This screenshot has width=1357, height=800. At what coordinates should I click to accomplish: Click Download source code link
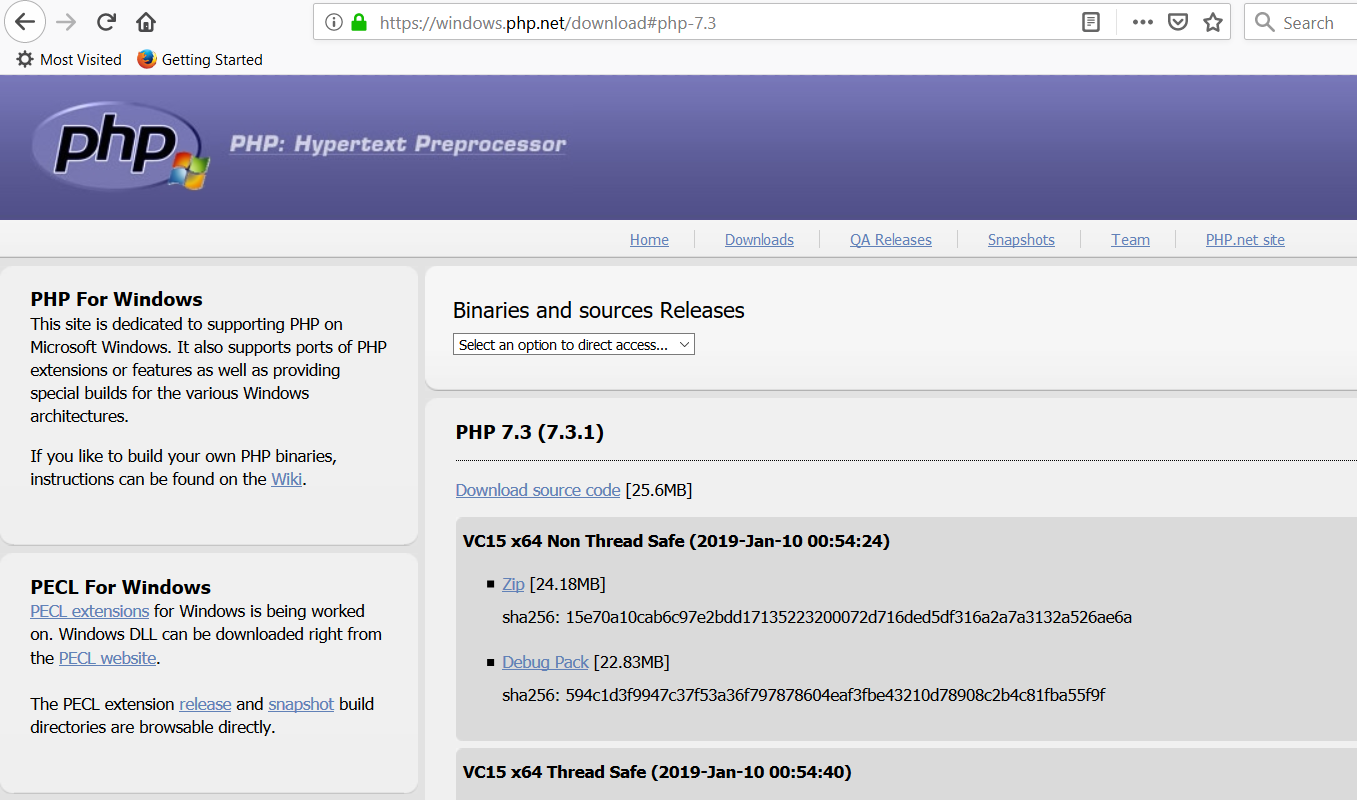tap(538, 490)
